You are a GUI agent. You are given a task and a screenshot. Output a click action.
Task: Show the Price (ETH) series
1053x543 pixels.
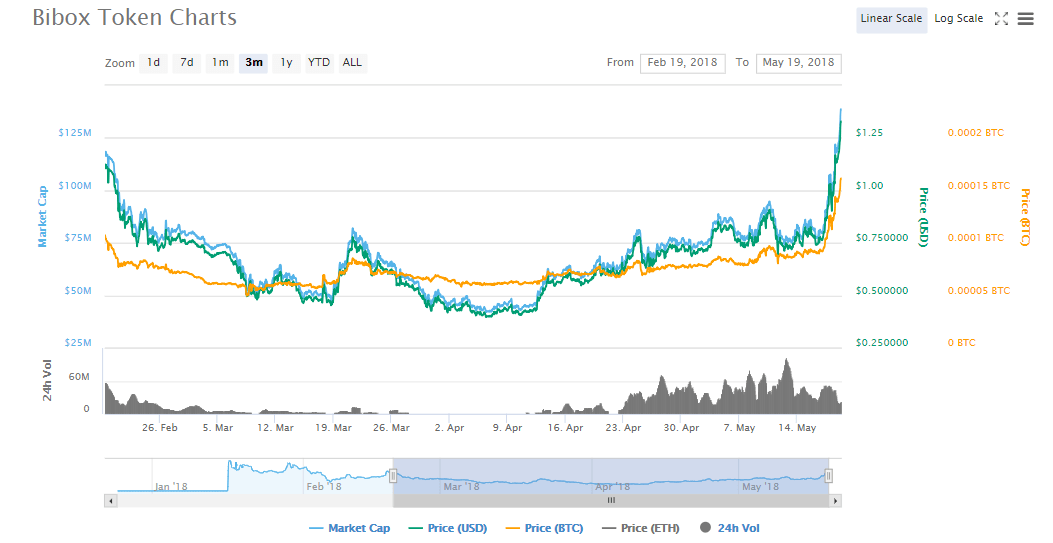(642, 528)
